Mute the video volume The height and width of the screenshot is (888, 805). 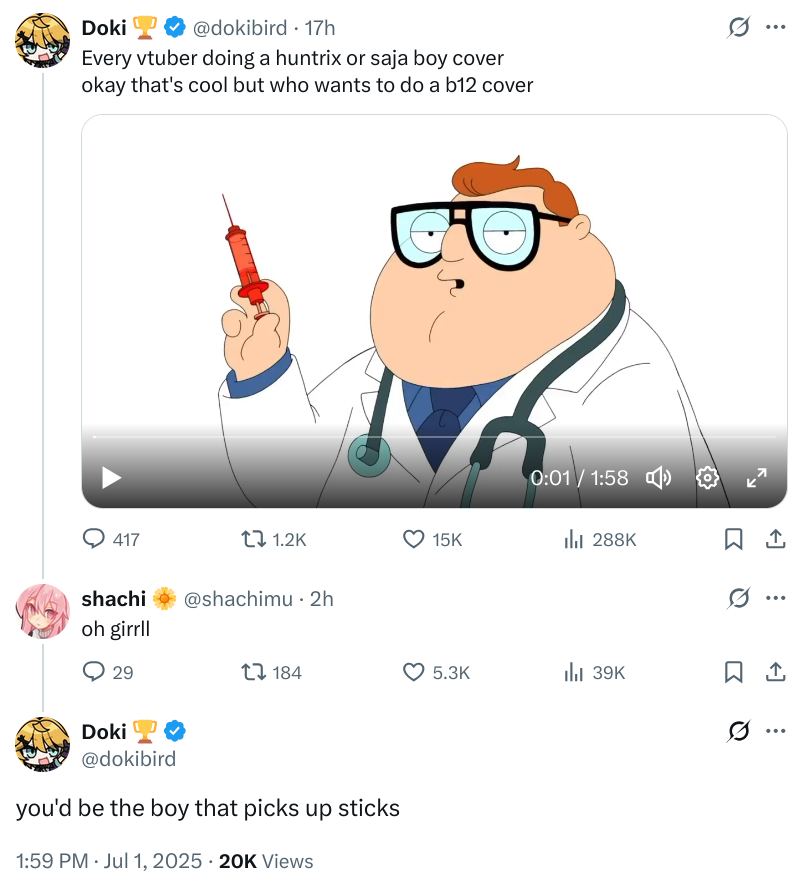(x=658, y=478)
